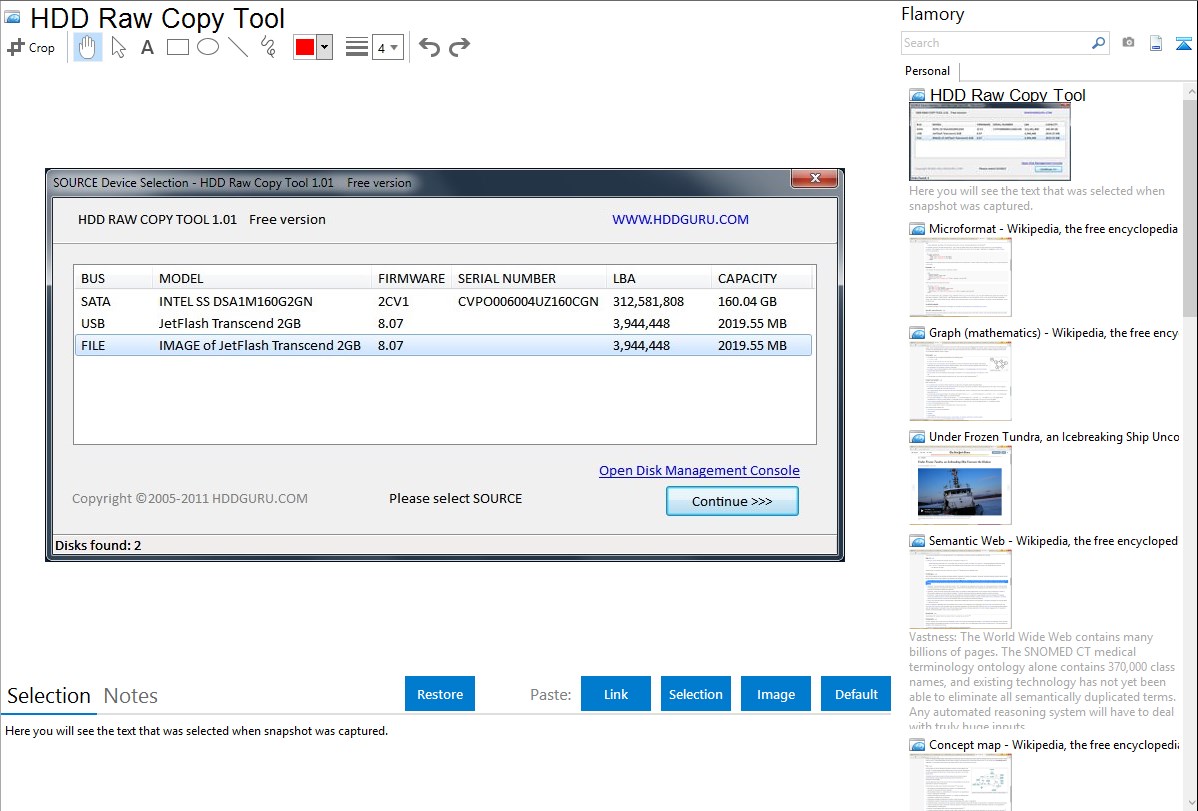The image size is (1198, 811).
Task: Open the Graph (mathematics) snapshot thumbnail
Action: 960,381
